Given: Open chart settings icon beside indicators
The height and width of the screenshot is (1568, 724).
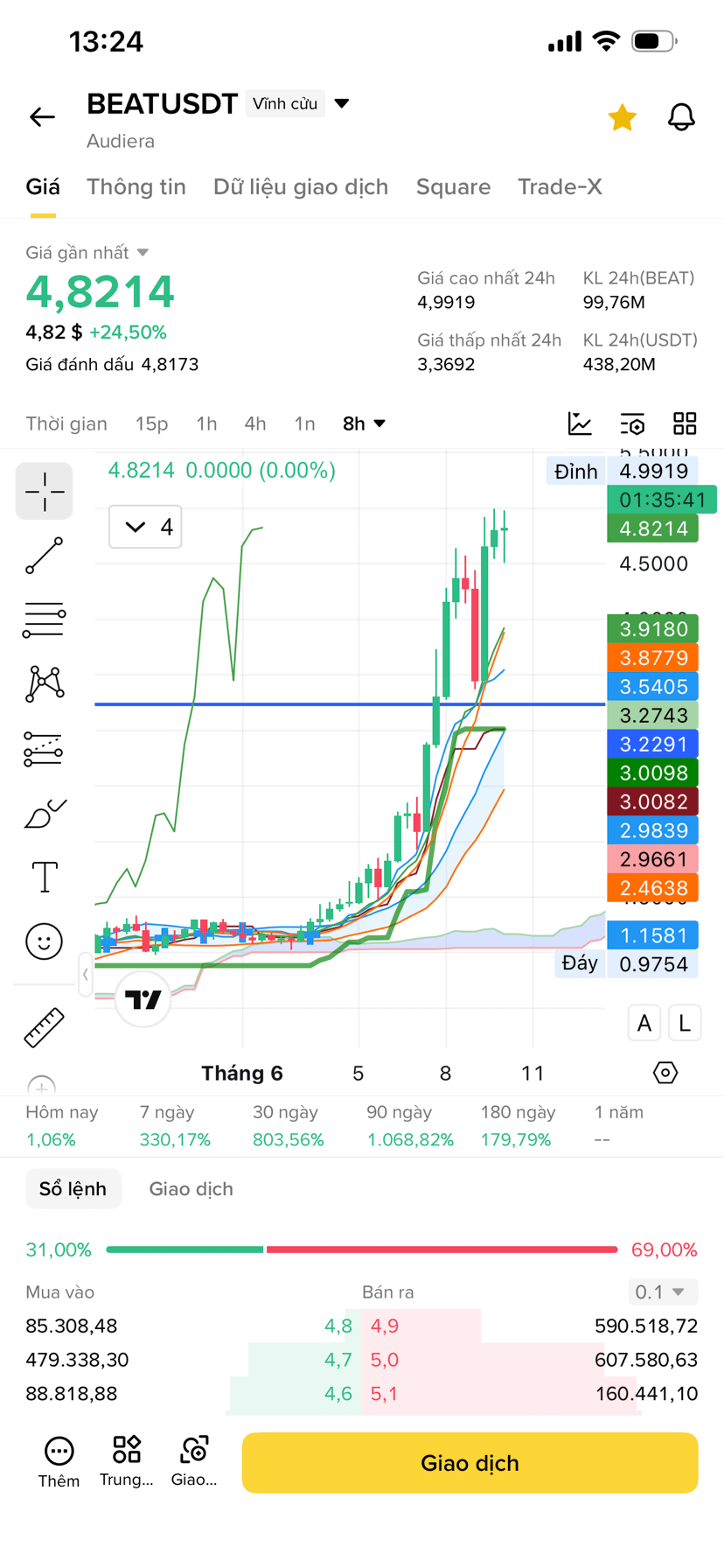Looking at the screenshot, I should pos(632,423).
